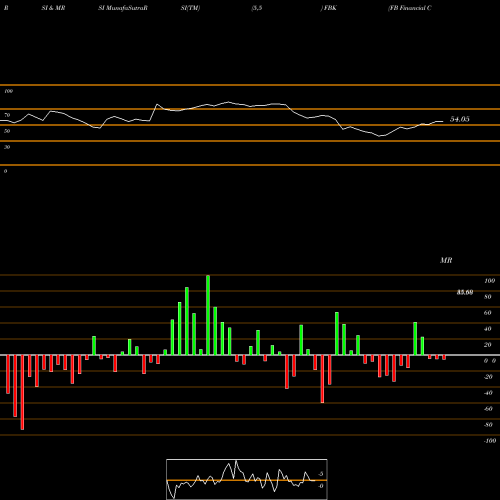500x500 pixels.
Task: Select the 83.69 value label
Action: pyautogui.click(x=465, y=292)
